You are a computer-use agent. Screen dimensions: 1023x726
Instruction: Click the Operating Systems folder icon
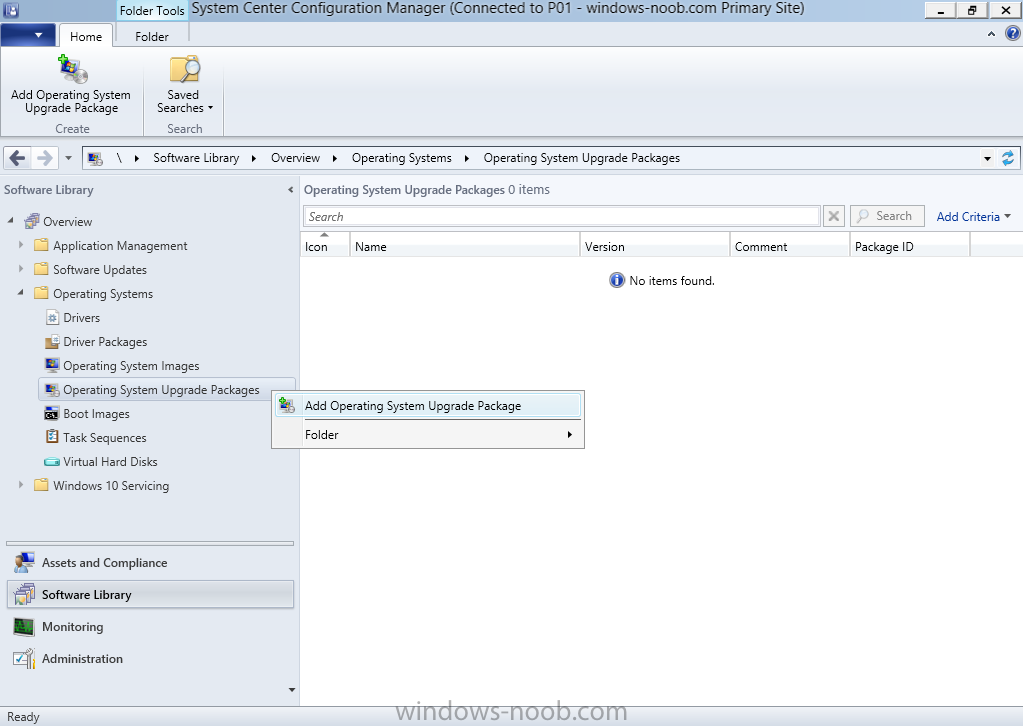coord(41,294)
